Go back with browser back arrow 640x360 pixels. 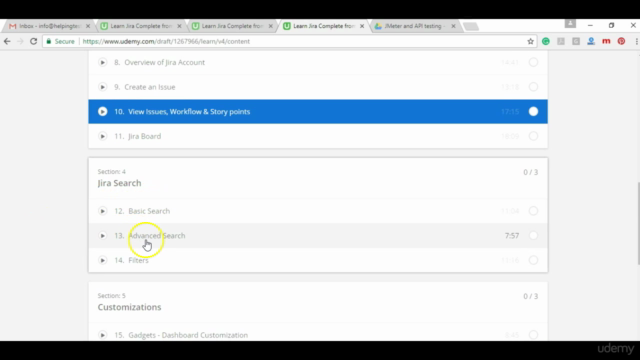click(x=7, y=41)
